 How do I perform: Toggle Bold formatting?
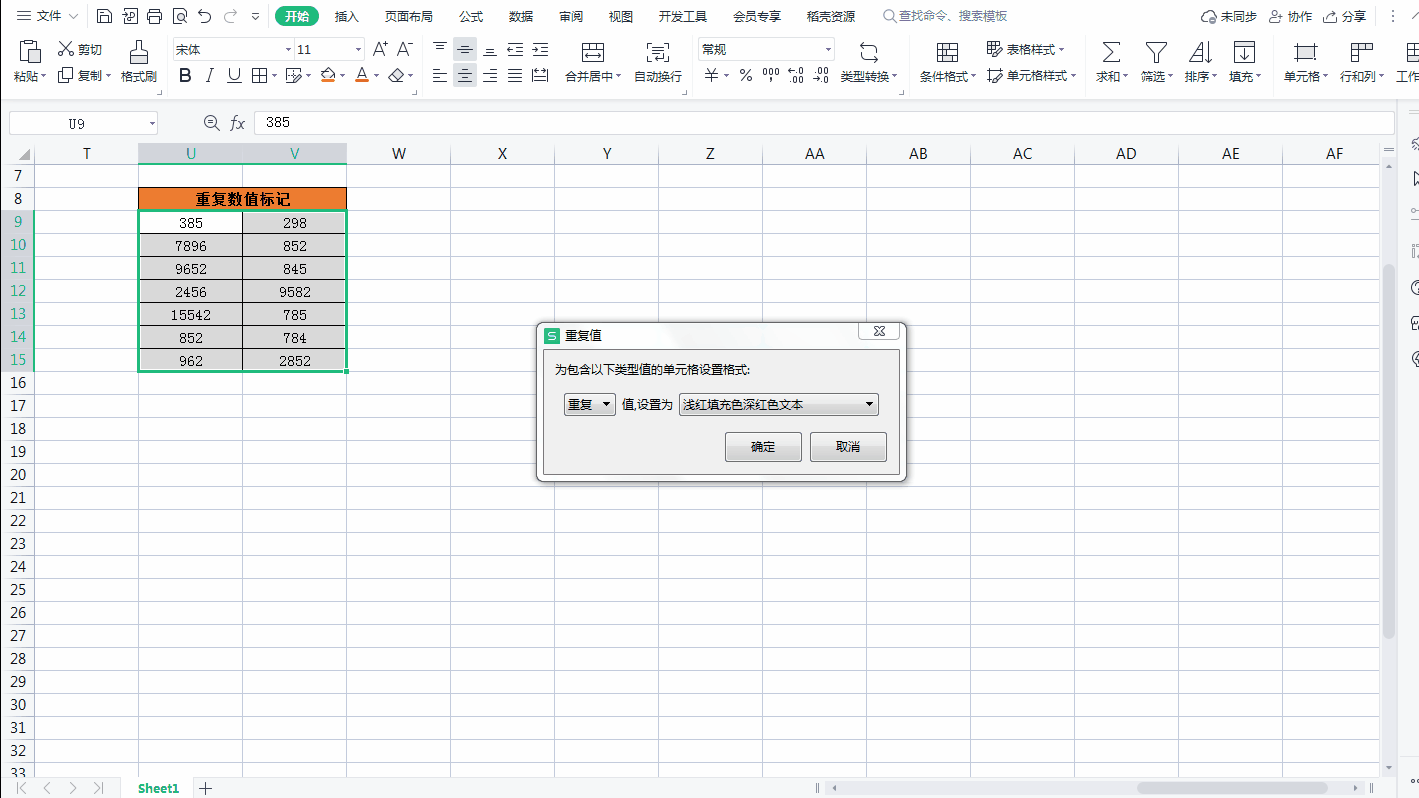pyautogui.click(x=185, y=75)
